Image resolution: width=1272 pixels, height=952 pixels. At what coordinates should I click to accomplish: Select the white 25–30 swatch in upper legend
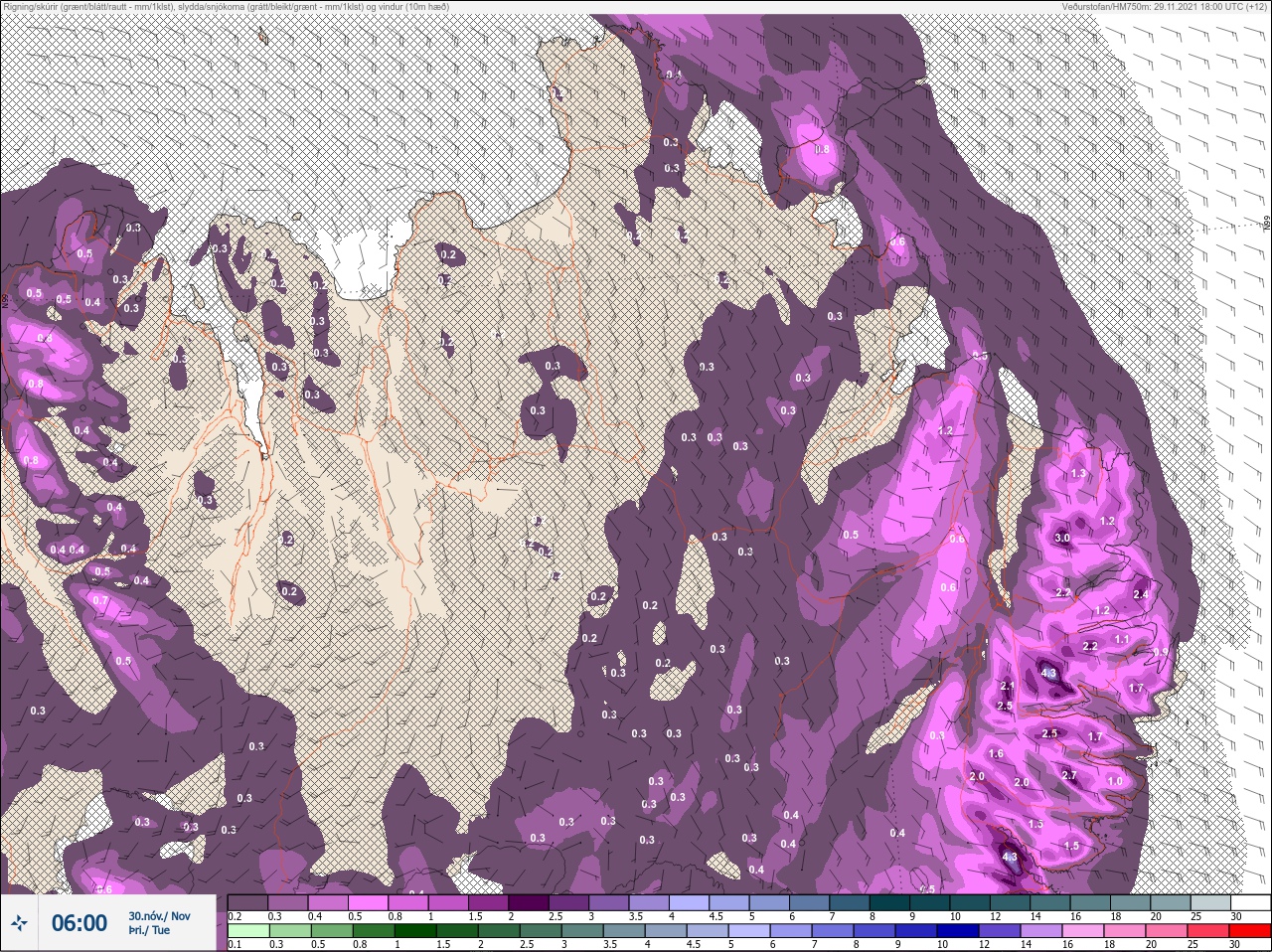coord(1250,902)
